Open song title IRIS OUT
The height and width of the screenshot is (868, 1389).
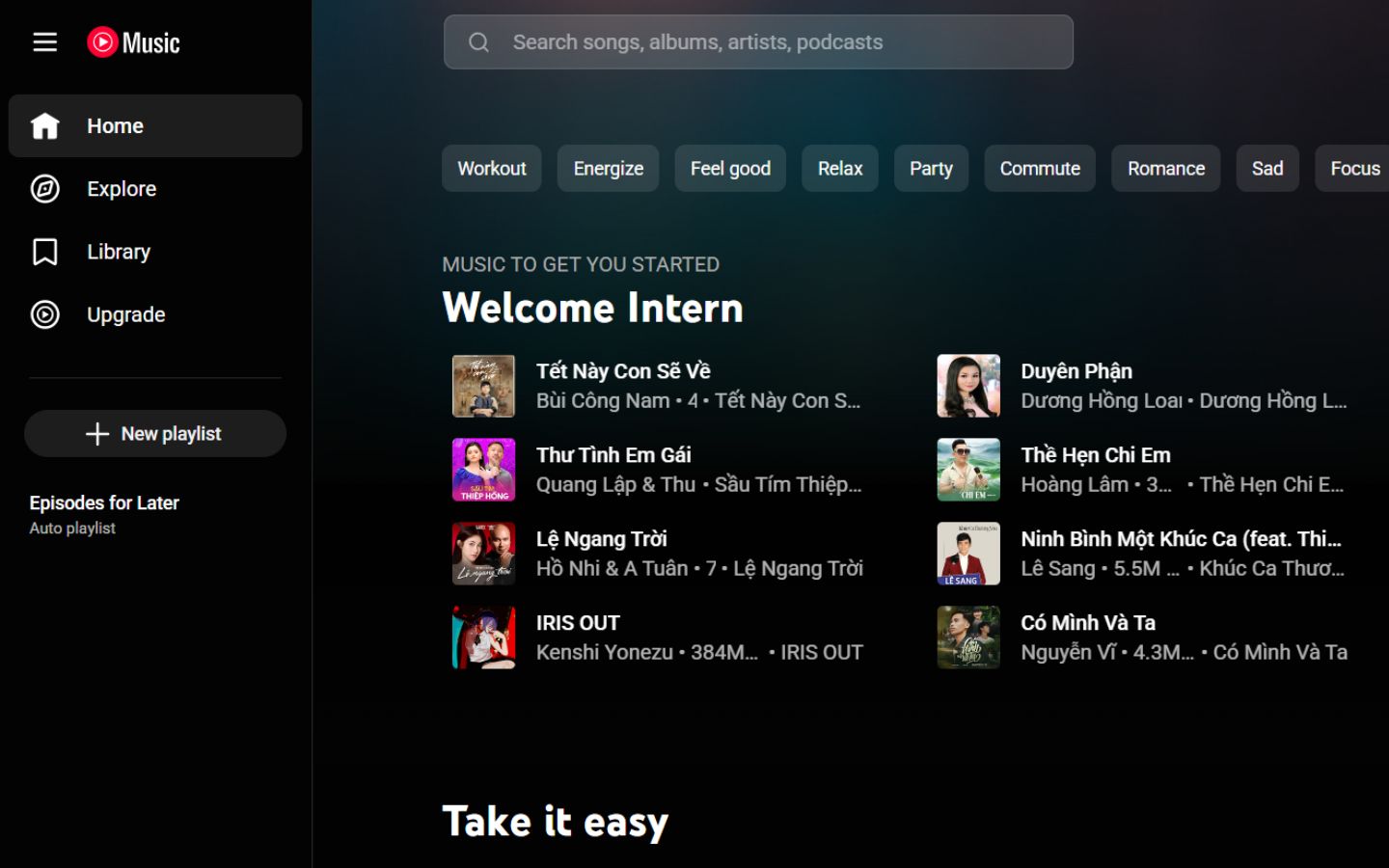[578, 623]
